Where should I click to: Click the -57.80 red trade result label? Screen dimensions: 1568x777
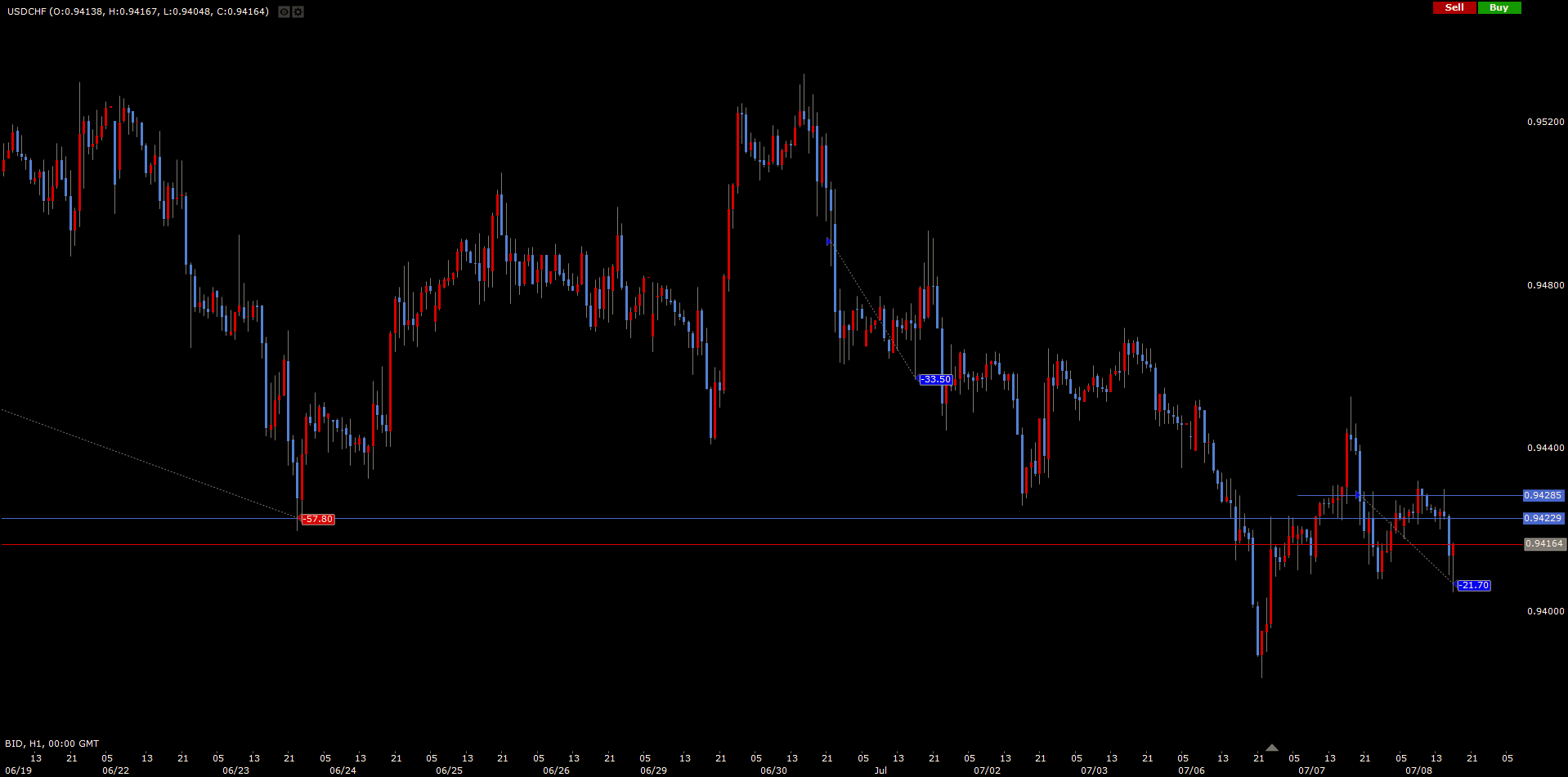318,520
